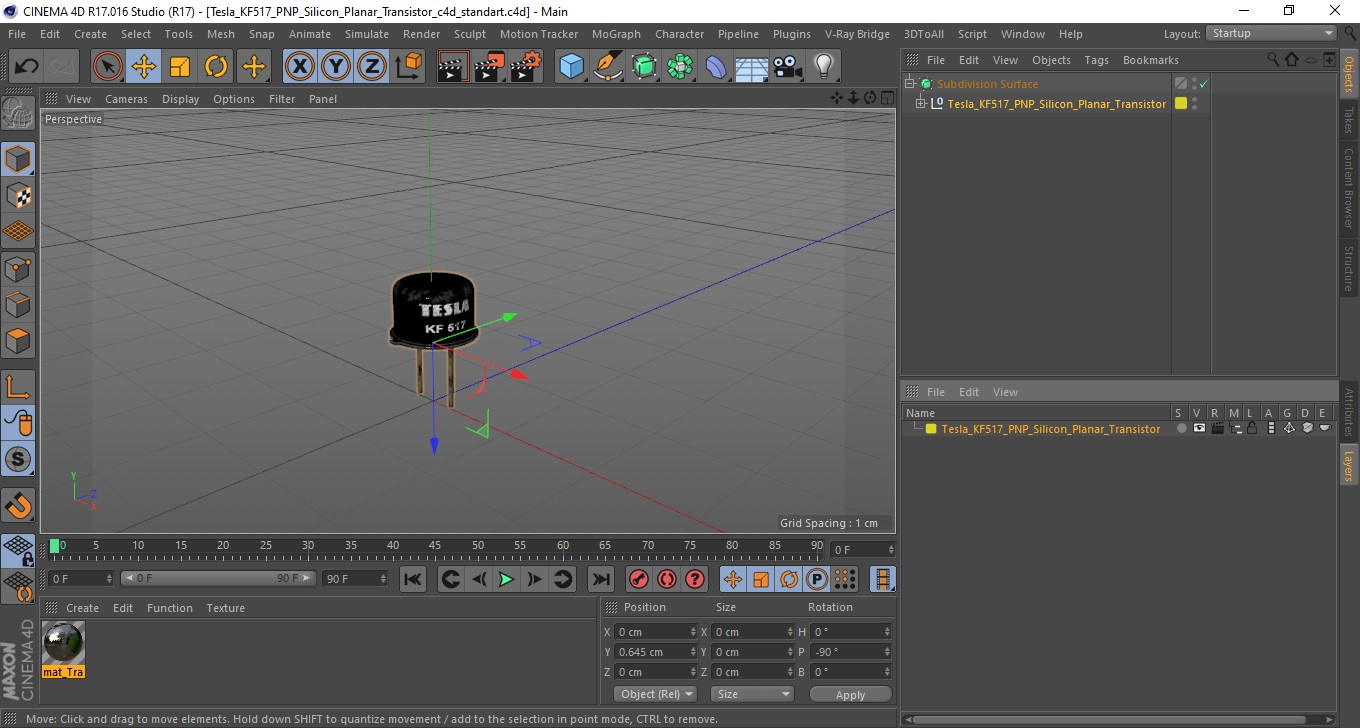Open the viewport Cameras menu

(x=126, y=99)
